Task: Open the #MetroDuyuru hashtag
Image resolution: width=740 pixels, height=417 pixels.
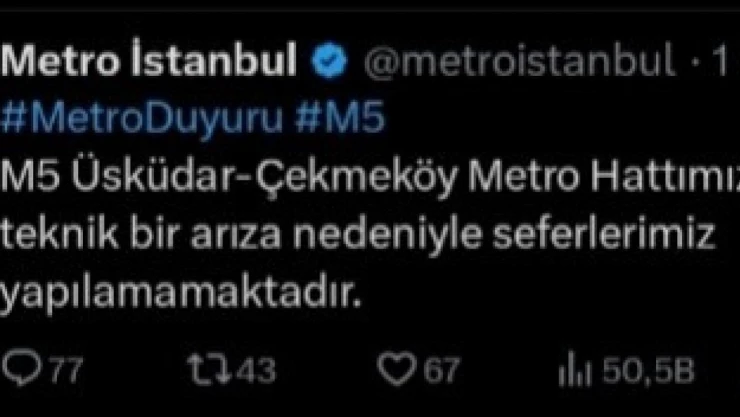Action: click(142, 119)
